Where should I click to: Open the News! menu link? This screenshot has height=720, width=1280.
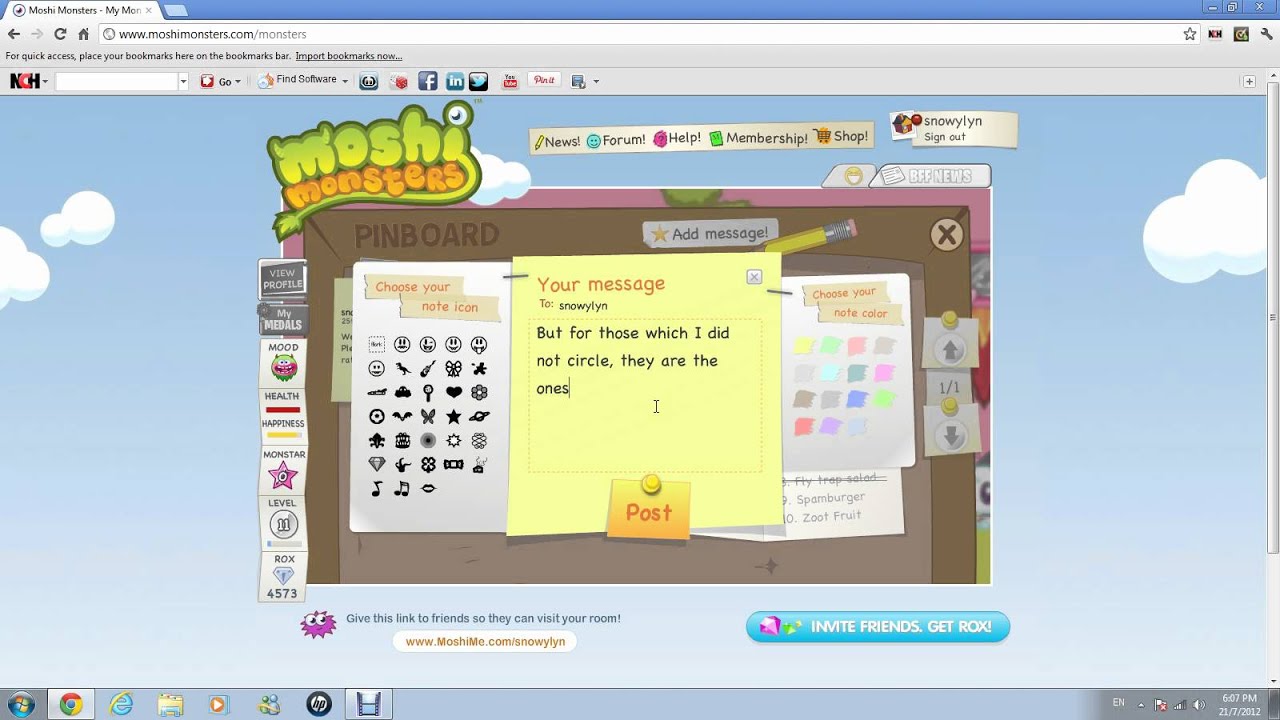557,141
